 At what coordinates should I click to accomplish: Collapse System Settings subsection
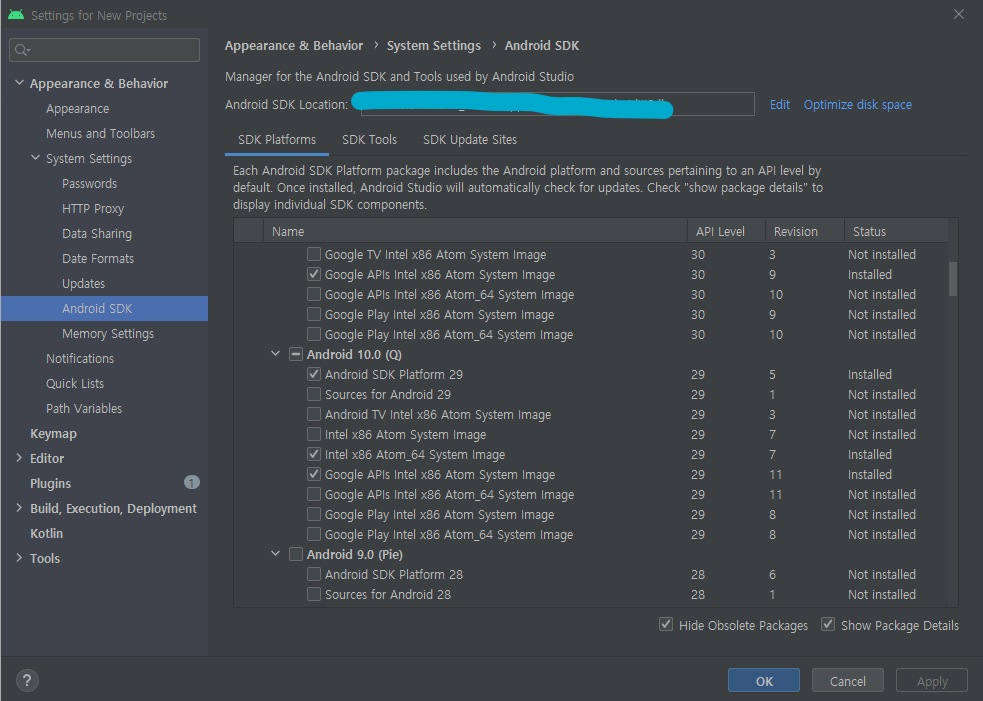(36, 158)
